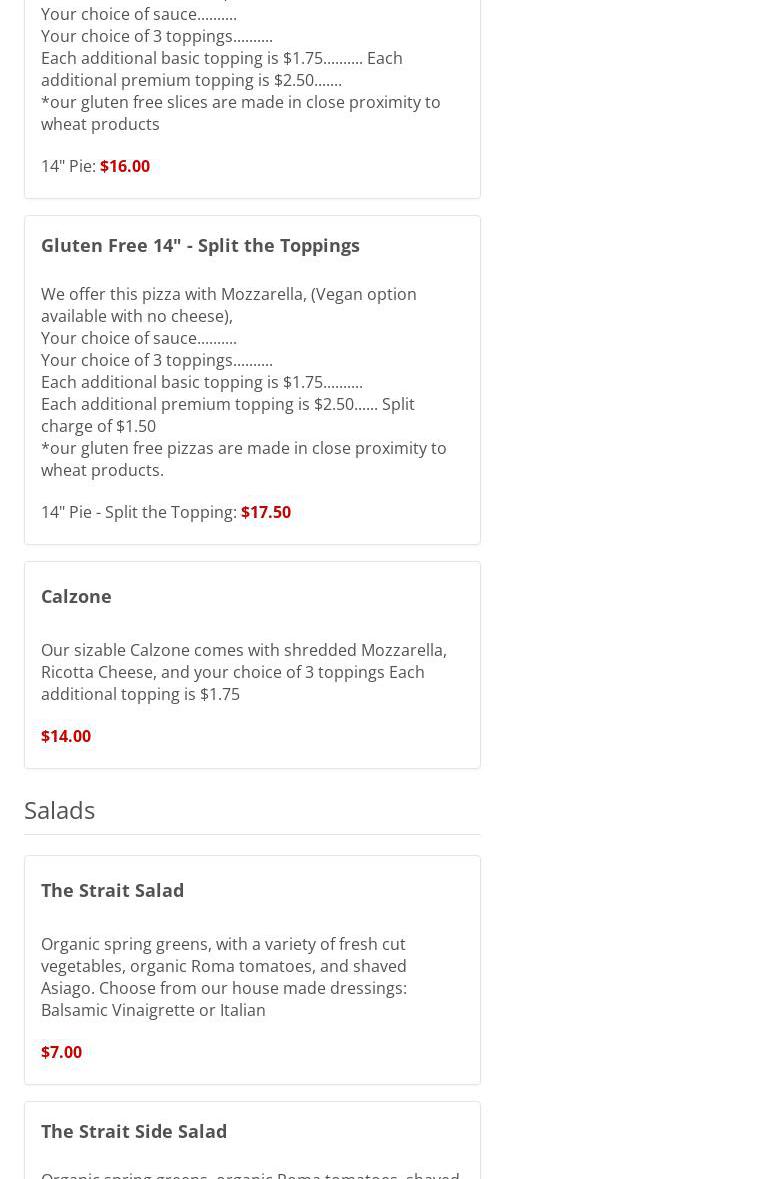Select The Strait Side Salad title
This screenshot has width=770, height=1179.
pos(134,1131)
